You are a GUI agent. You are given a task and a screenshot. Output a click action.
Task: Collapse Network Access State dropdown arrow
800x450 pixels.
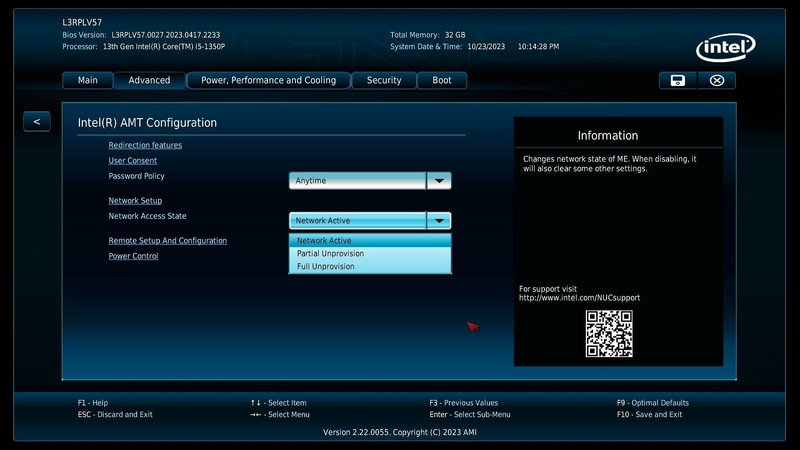tap(439, 220)
